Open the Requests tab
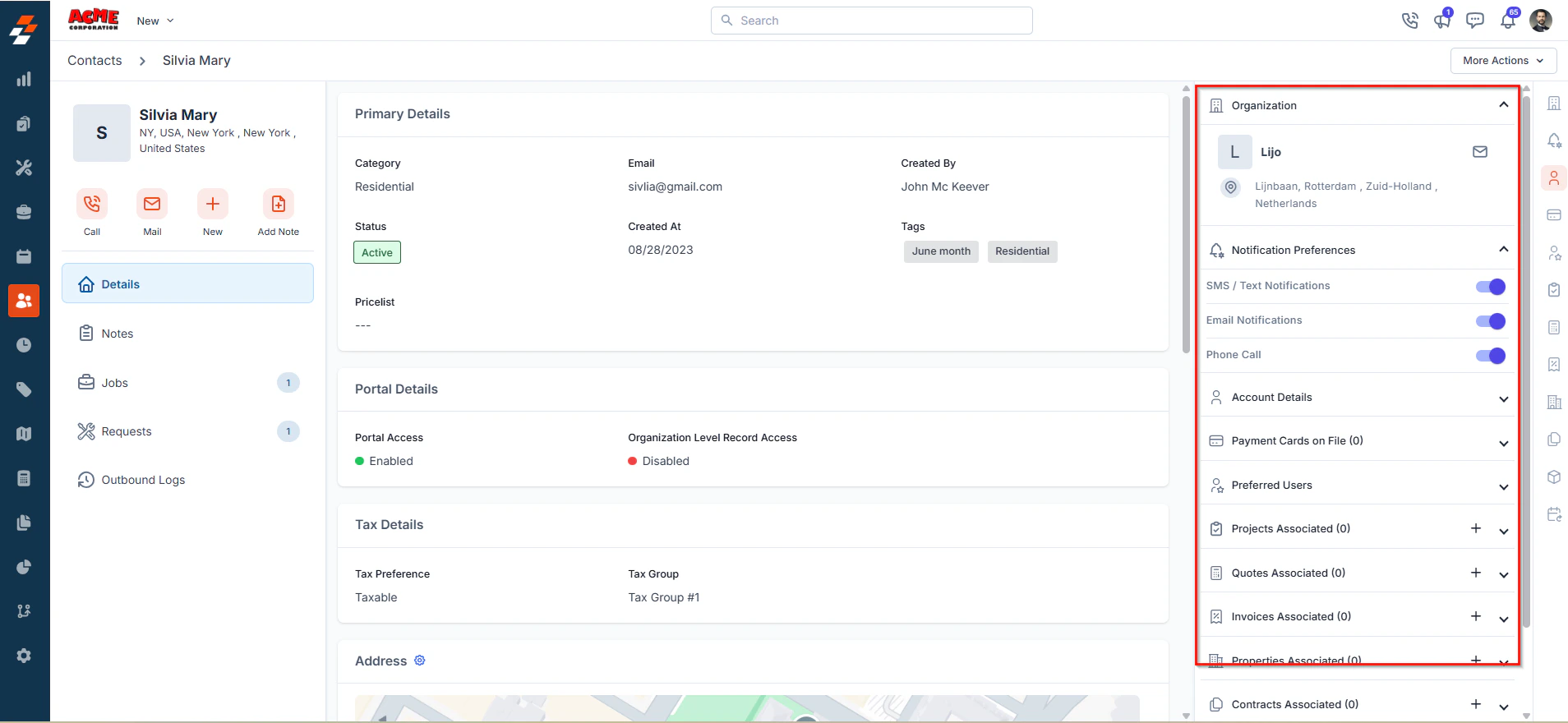Image resolution: width=1568 pixels, height=723 pixels. pyautogui.click(x=187, y=431)
